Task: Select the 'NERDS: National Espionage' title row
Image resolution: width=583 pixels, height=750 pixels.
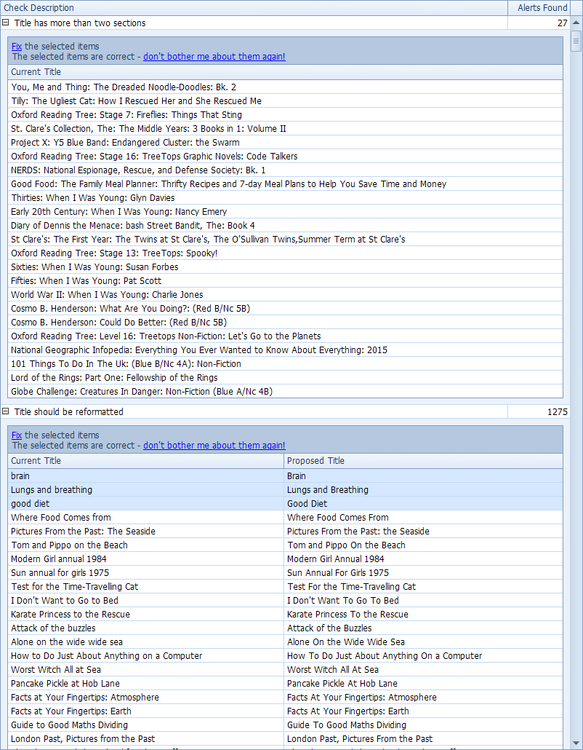Action: click(x=286, y=170)
